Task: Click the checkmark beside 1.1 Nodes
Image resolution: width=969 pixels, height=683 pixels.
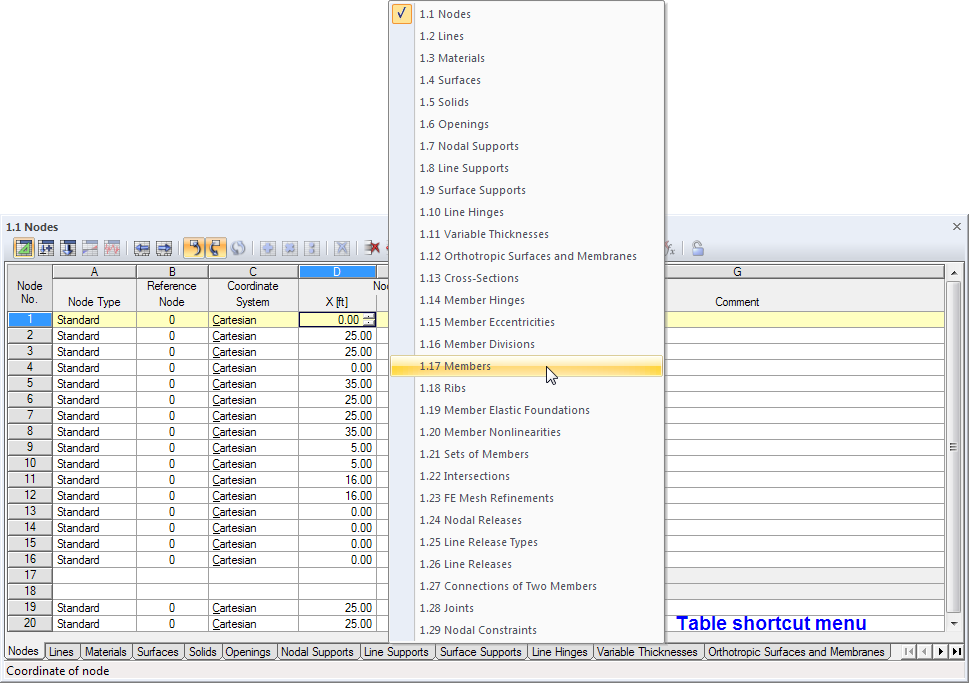Action: click(x=401, y=14)
